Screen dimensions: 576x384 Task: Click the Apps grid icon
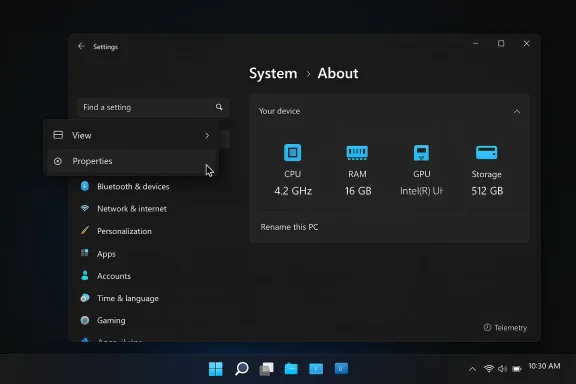(84, 253)
